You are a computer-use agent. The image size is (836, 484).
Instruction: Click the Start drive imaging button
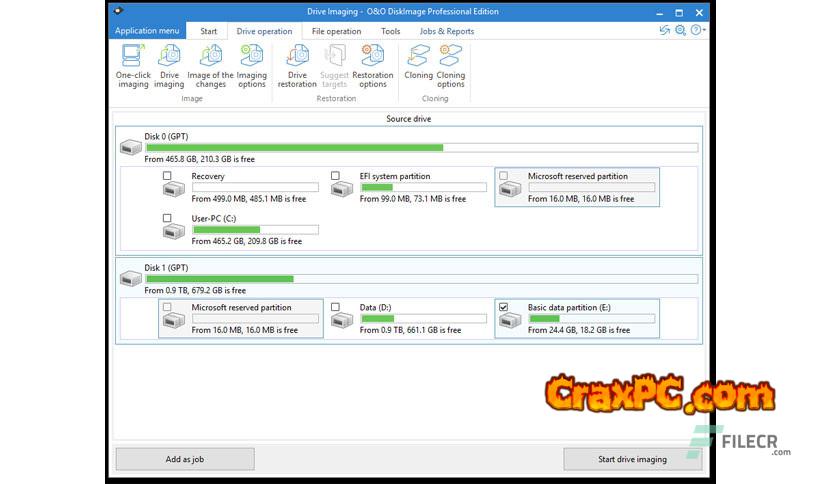(x=632, y=459)
